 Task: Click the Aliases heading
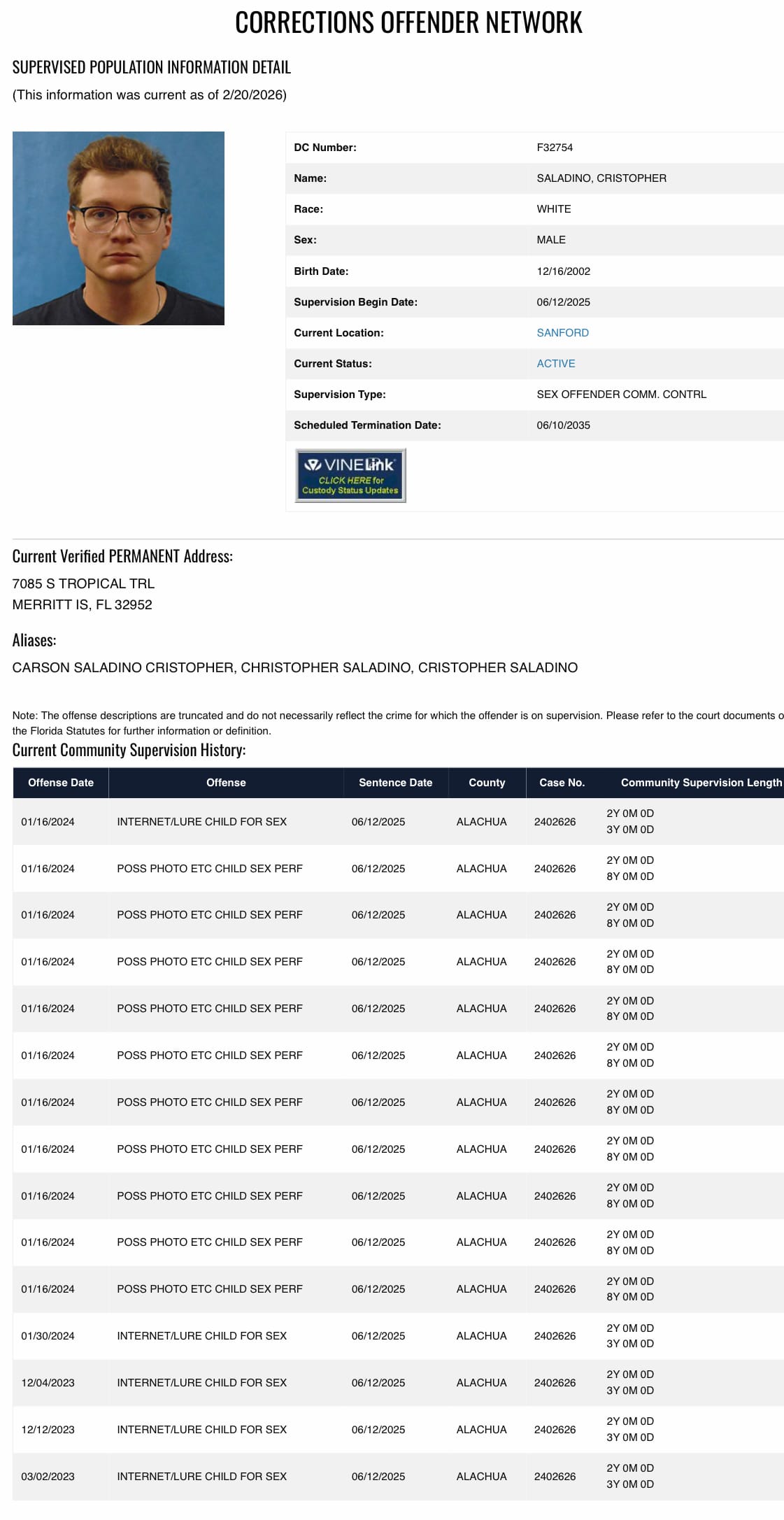coord(34,640)
